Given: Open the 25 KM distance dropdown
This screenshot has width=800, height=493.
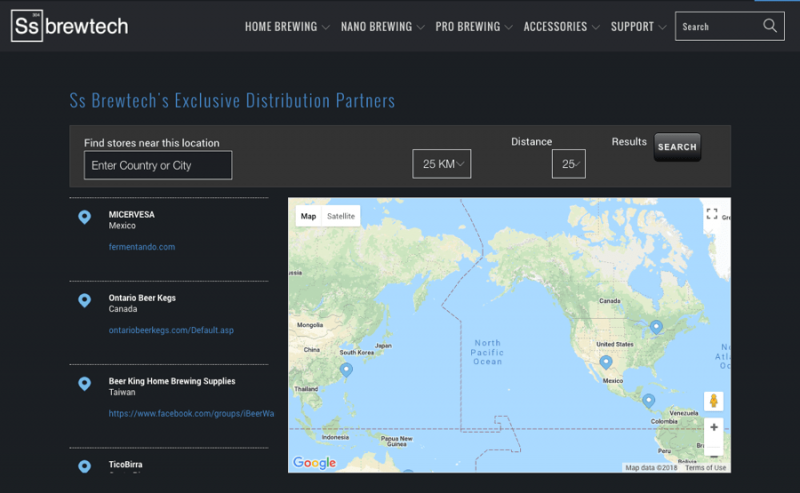Looking at the screenshot, I should [x=442, y=164].
